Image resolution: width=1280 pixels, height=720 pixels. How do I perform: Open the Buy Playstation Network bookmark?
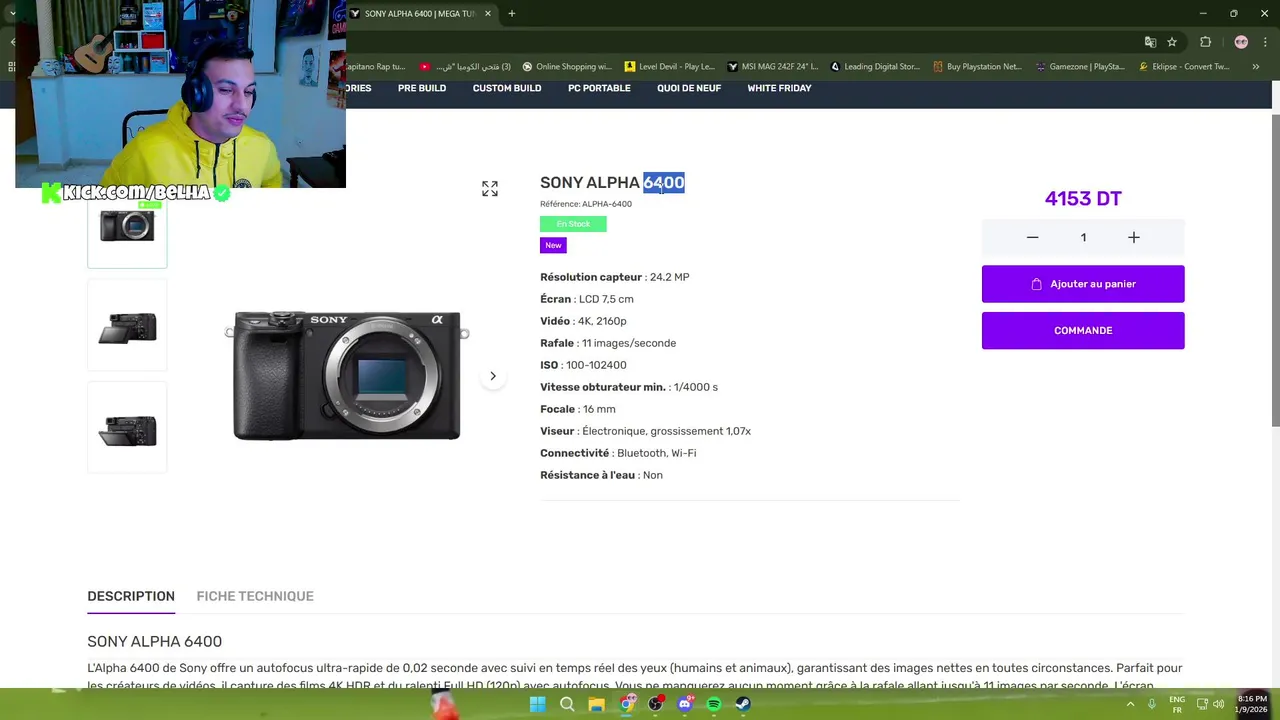coord(978,67)
